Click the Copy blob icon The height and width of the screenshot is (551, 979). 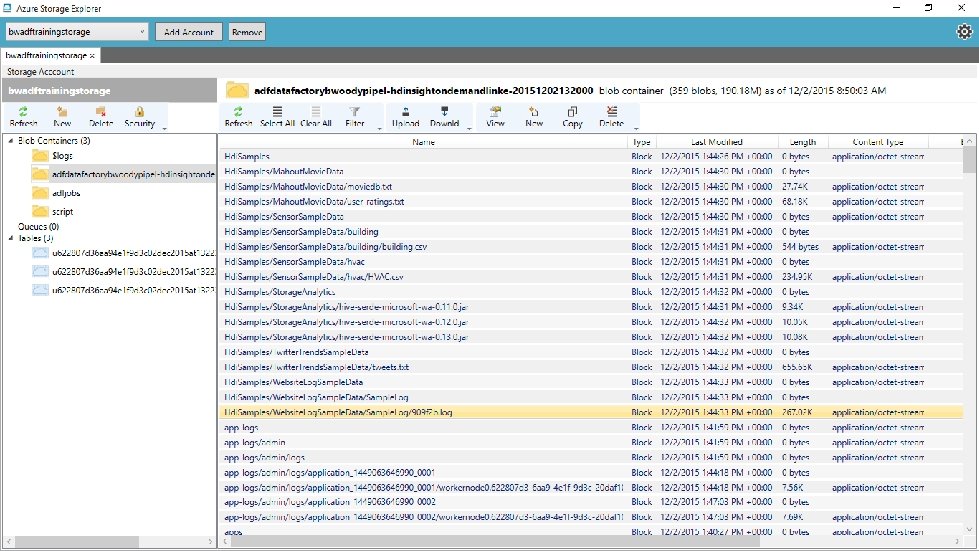point(572,117)
